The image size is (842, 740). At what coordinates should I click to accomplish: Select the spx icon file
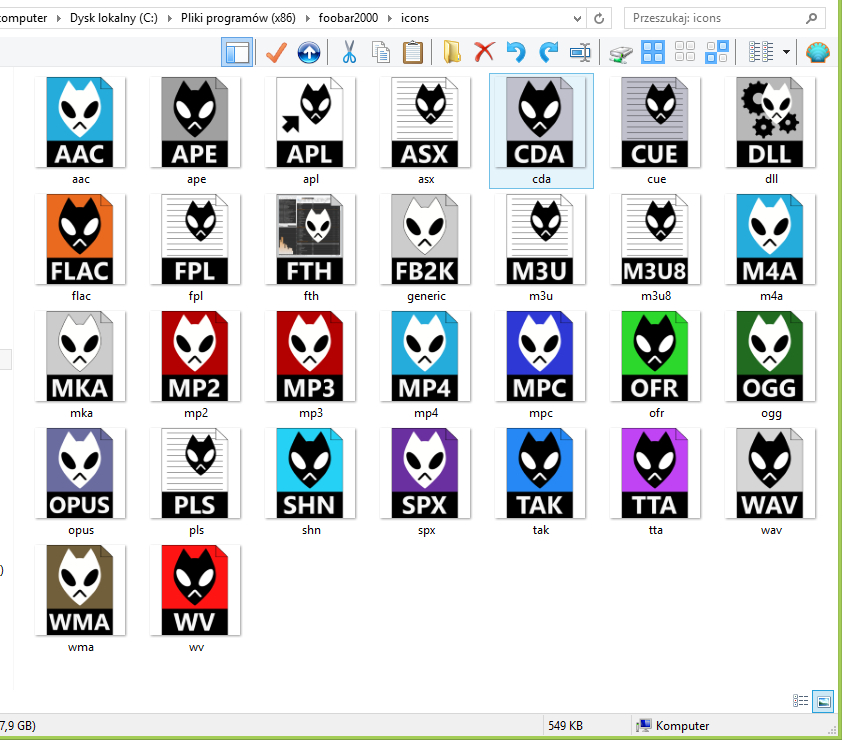[x=425, y=482]
